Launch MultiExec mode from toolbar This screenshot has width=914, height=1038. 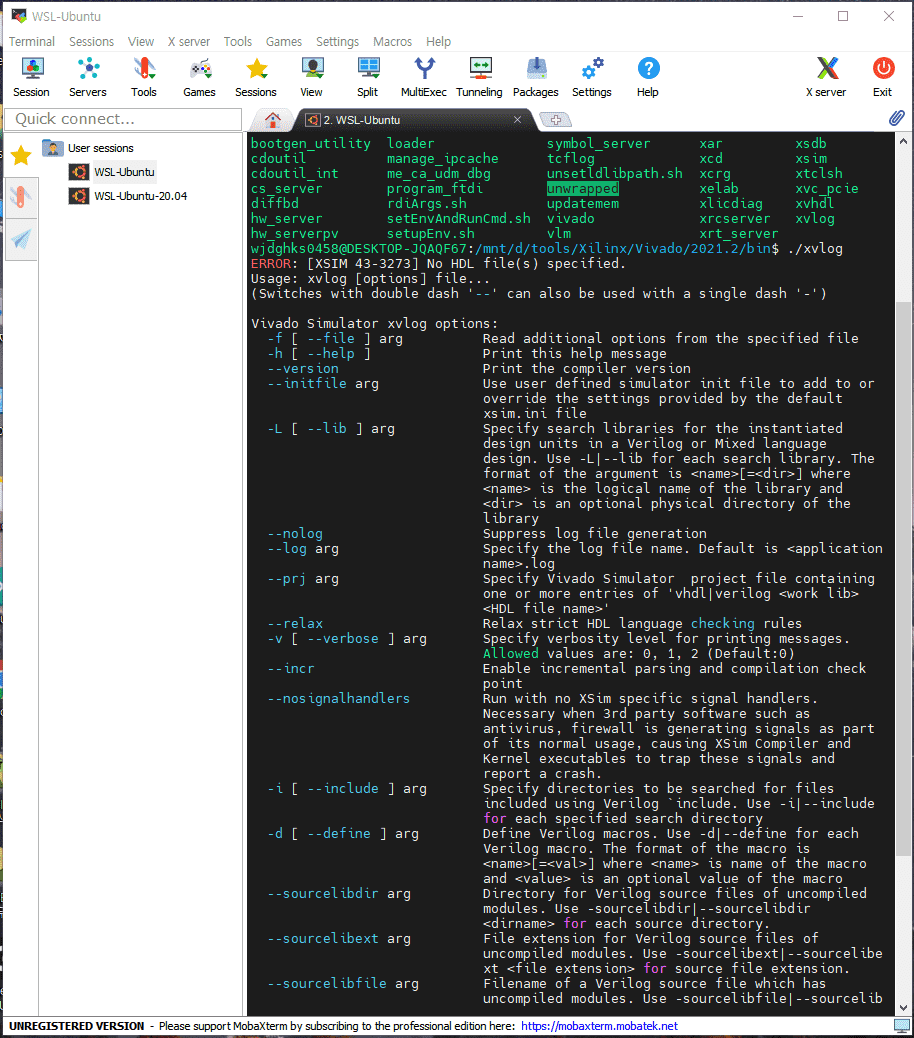pyautogui.click(x=424, y=77)
